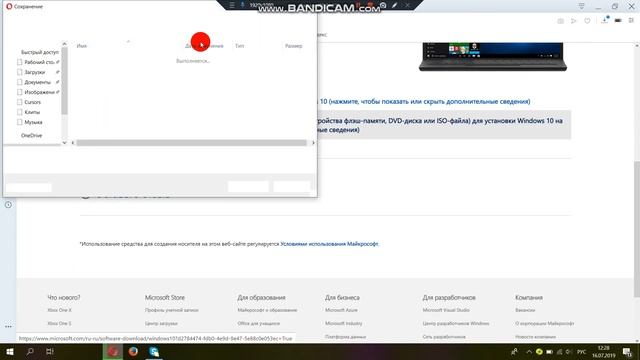Viewport: 640px width, 360px height.
Task: Click the file list horizontal scrollbar thumb
Action: pyautogui.click(x=191, y=143)
